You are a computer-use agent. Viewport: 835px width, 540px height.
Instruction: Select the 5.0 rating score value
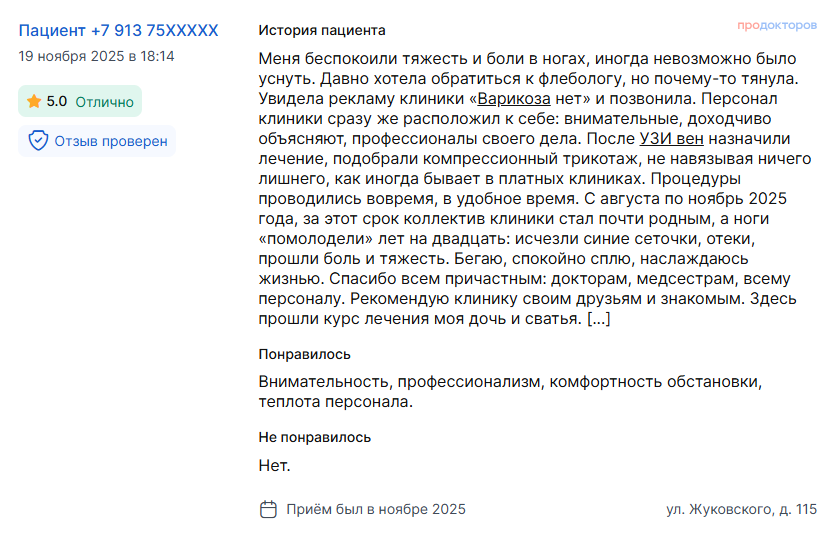57,101
